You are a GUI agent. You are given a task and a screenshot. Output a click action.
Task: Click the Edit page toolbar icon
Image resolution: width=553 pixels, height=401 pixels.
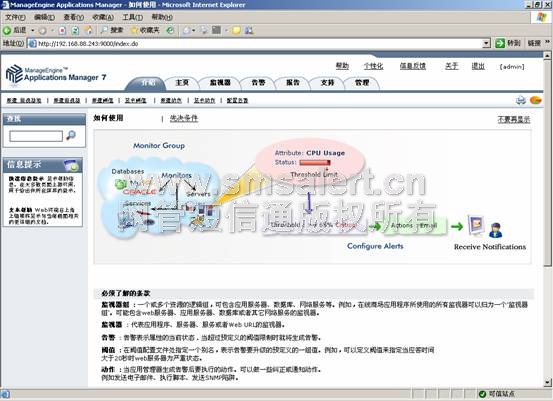[x=217, y=30]
